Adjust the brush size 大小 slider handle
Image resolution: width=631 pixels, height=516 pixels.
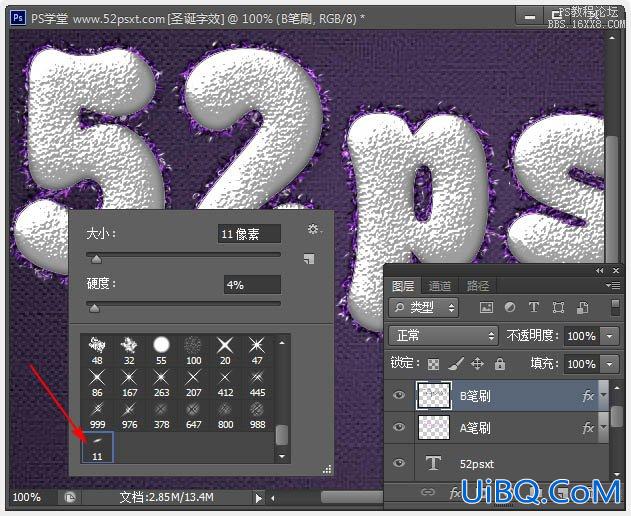tap(96, 259)
